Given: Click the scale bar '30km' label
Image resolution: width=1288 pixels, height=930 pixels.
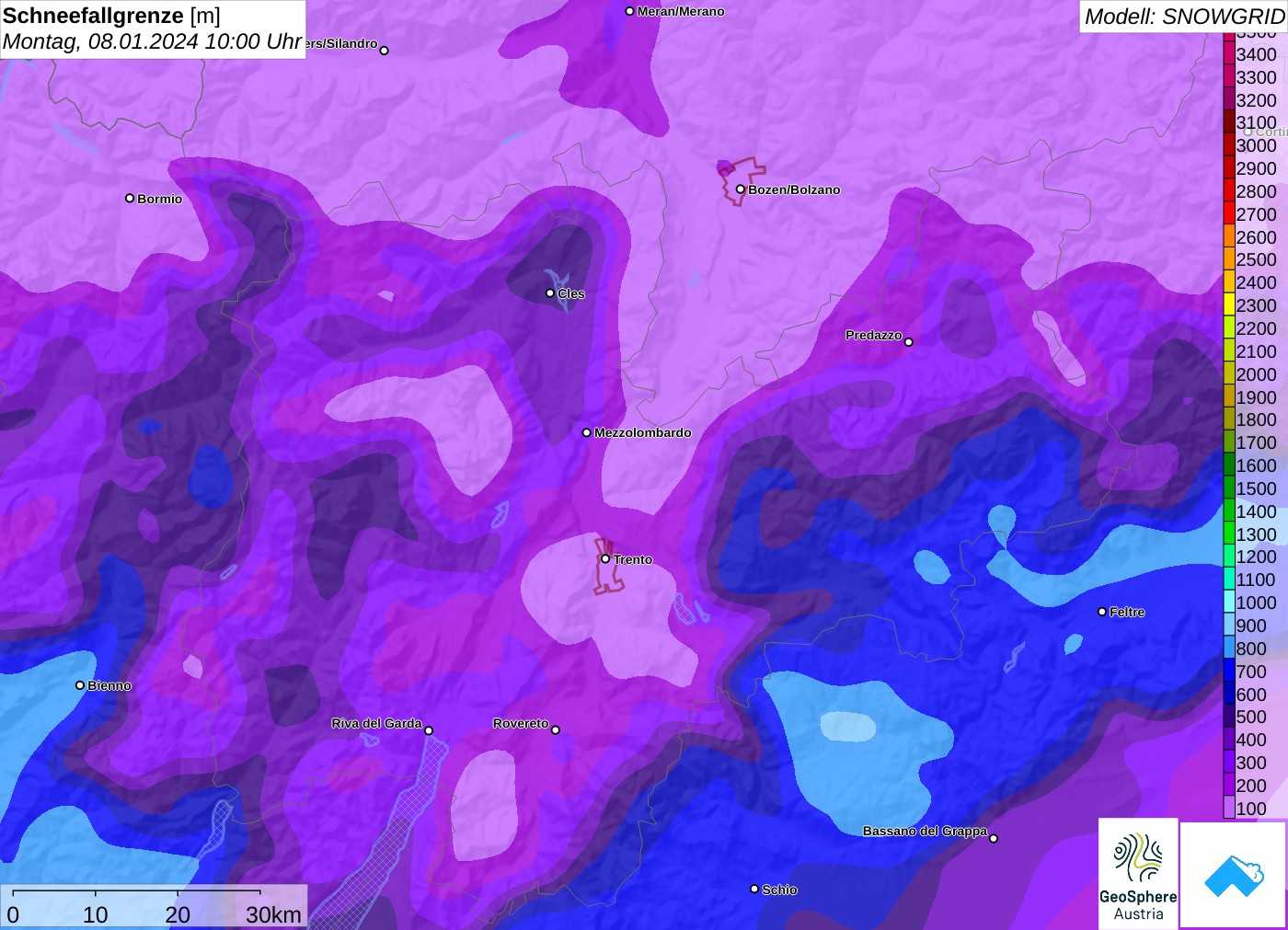Looking at the screenshot, I should click(273, 914).
